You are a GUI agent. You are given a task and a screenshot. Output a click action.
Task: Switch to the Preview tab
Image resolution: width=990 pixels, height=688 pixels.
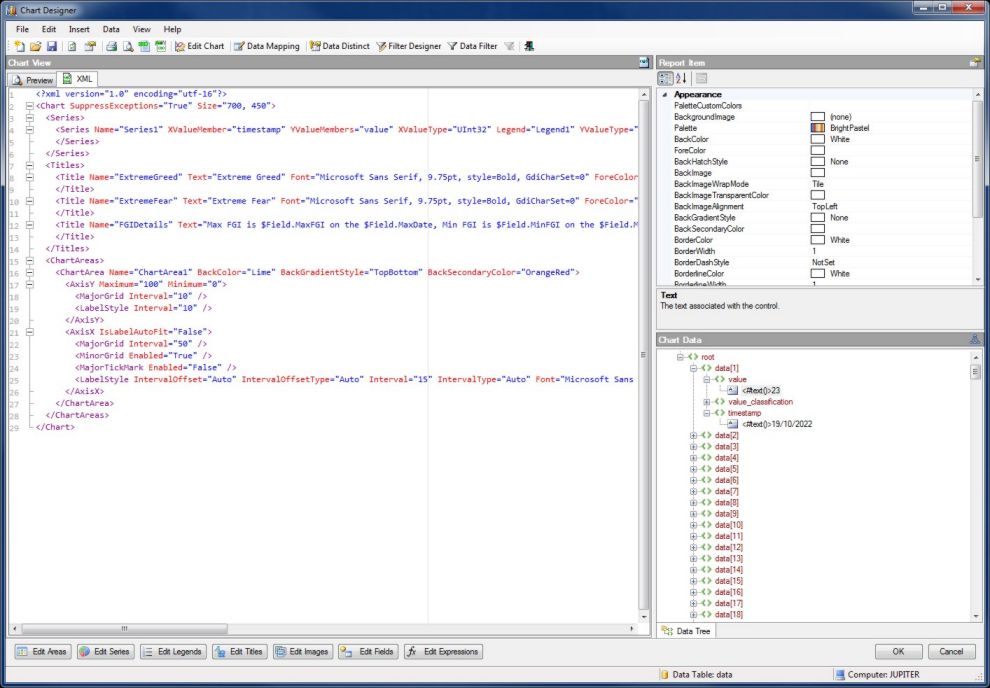tap(33, 80)
